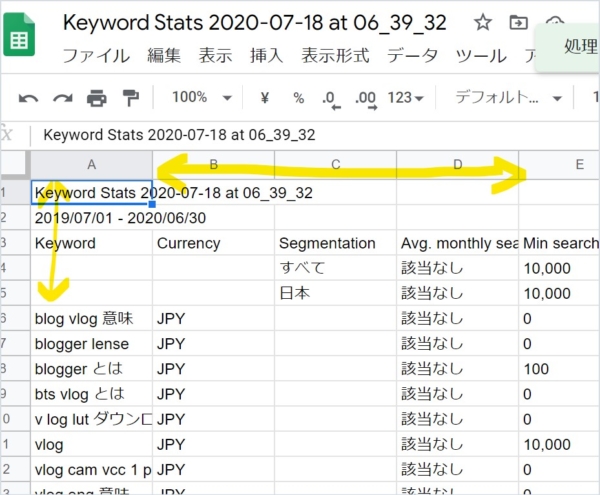
Task: Open the 表示 menu
Action: [215, 56]
